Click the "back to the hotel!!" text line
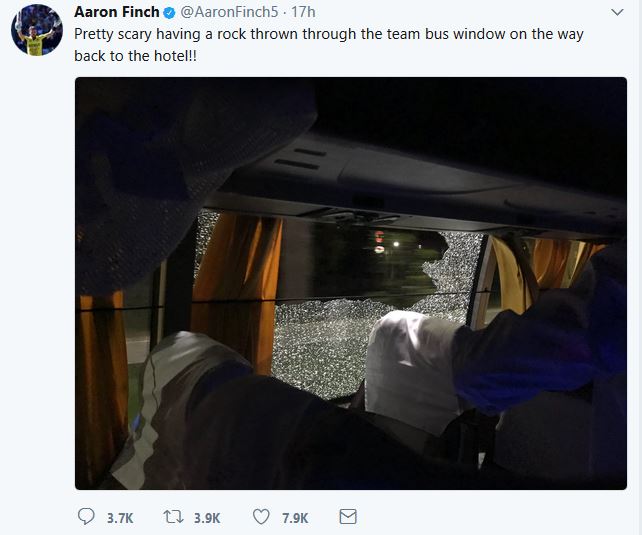The height and width of the screenshot is (535, 642). [136, 56]
